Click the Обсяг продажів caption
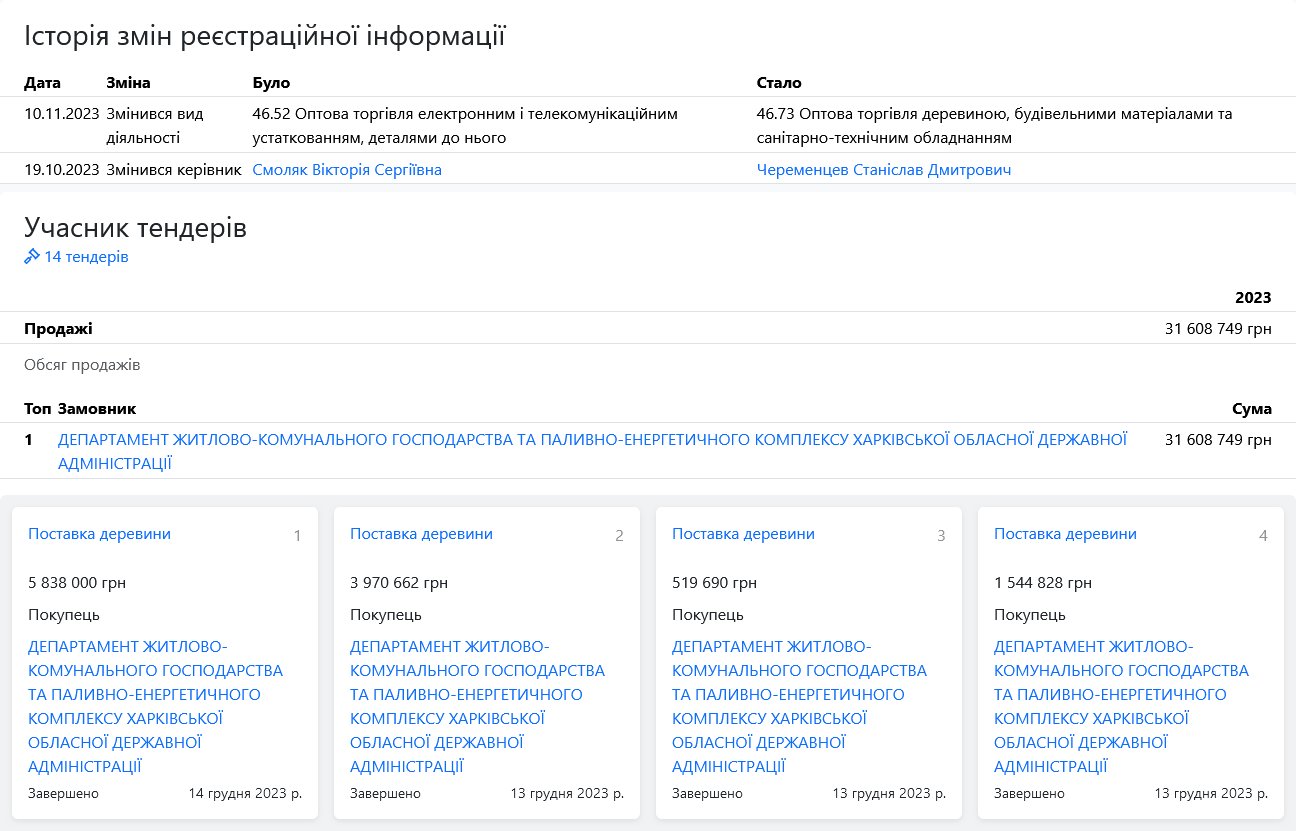Viewport: 1296px width, 831px height. pos(82,365)
